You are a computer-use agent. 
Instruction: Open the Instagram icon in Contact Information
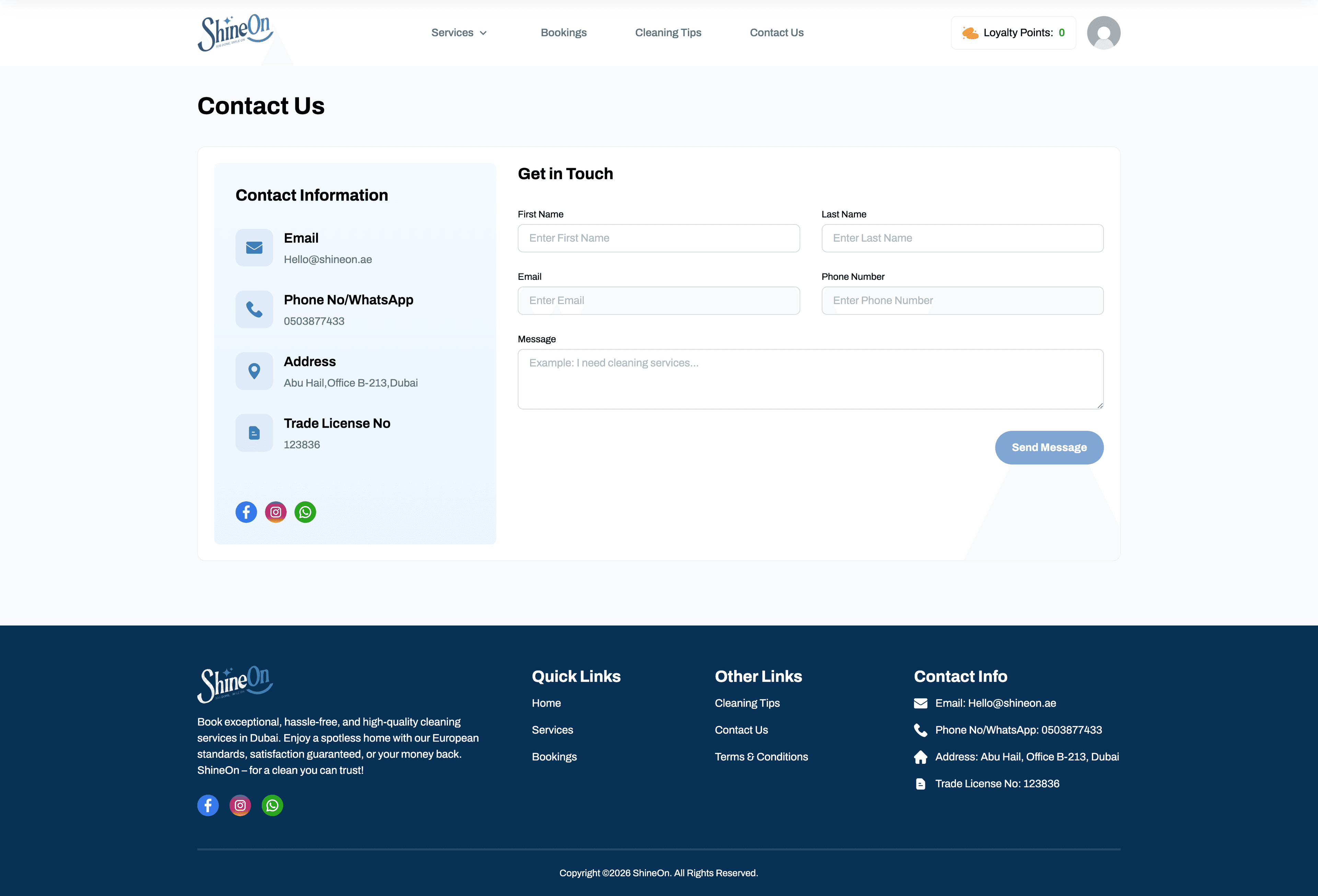pyautogui.click(x=276, y=512)
